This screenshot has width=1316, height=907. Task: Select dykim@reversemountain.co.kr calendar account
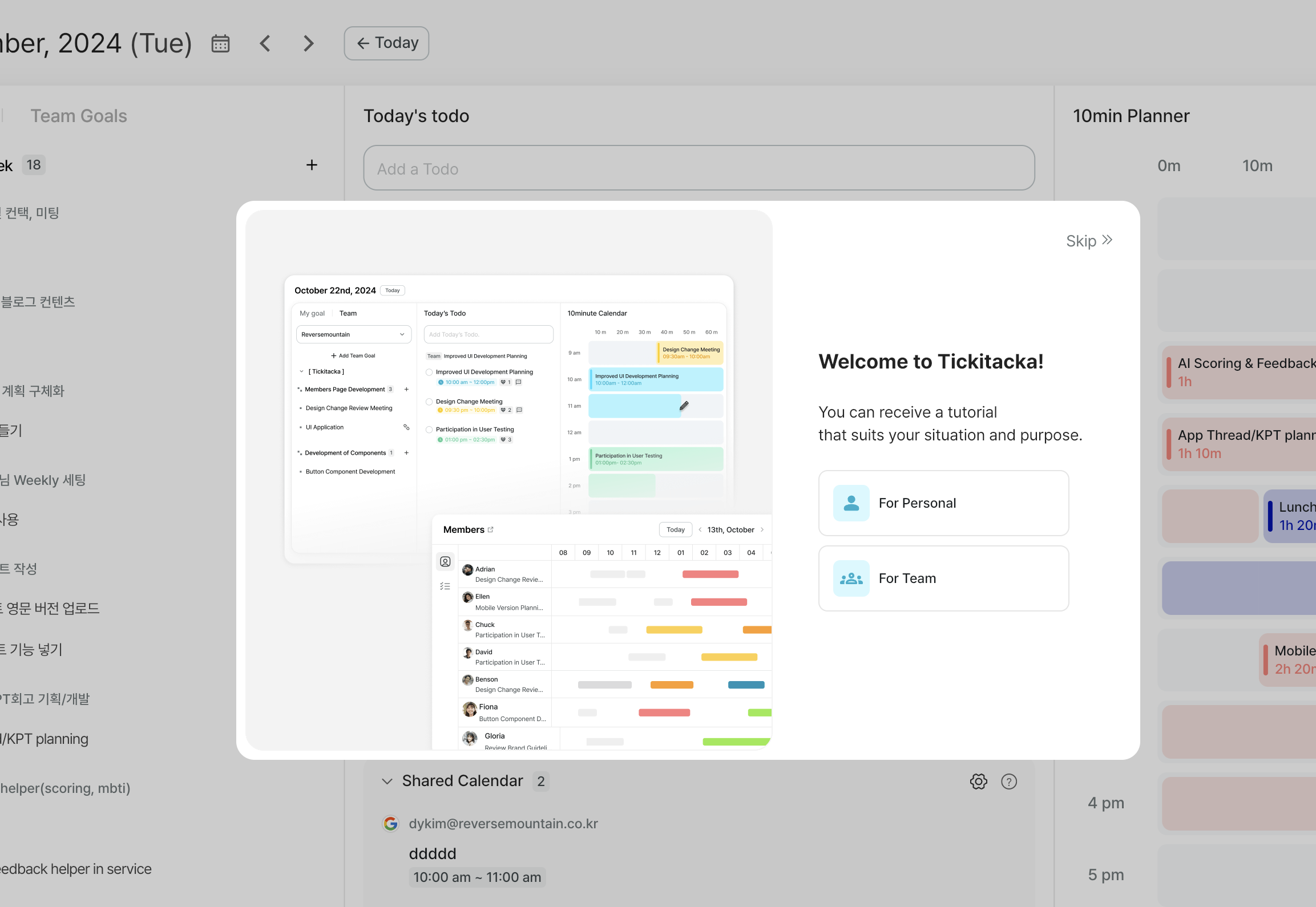point(503,824)
